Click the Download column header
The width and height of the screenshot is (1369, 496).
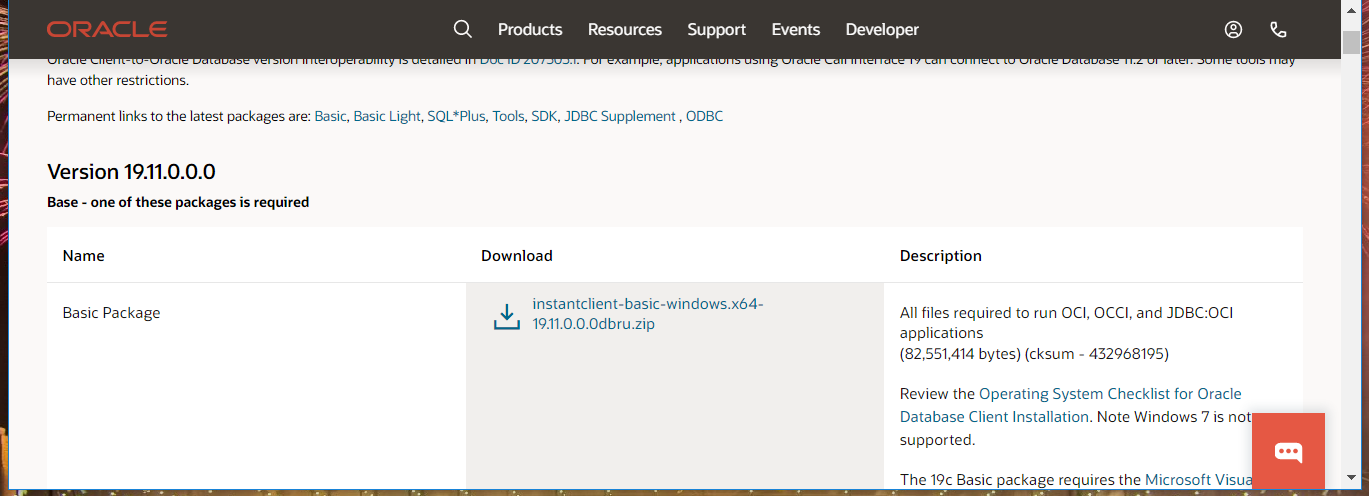click(517, 255)
